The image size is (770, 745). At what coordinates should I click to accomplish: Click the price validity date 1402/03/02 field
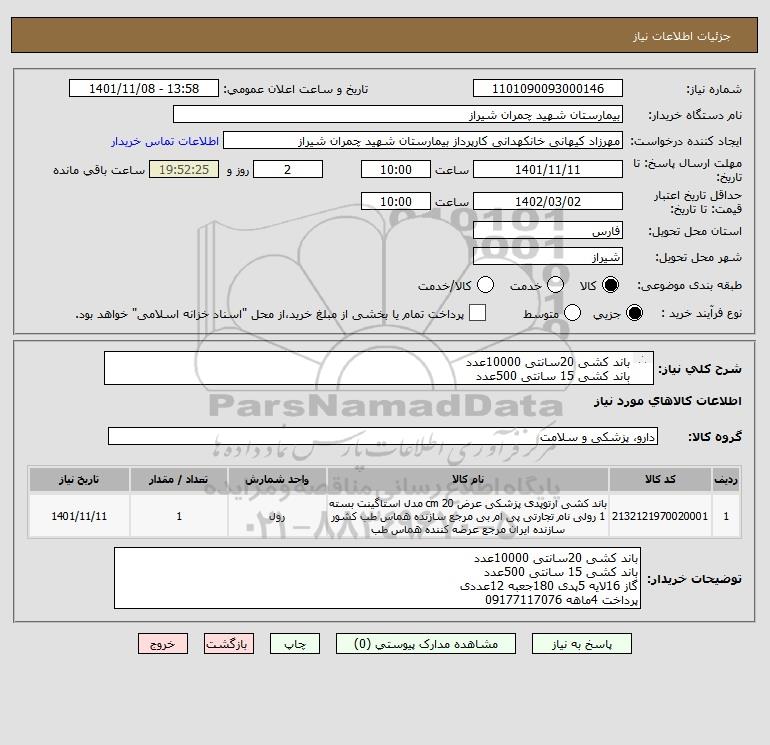click(548, 201)
